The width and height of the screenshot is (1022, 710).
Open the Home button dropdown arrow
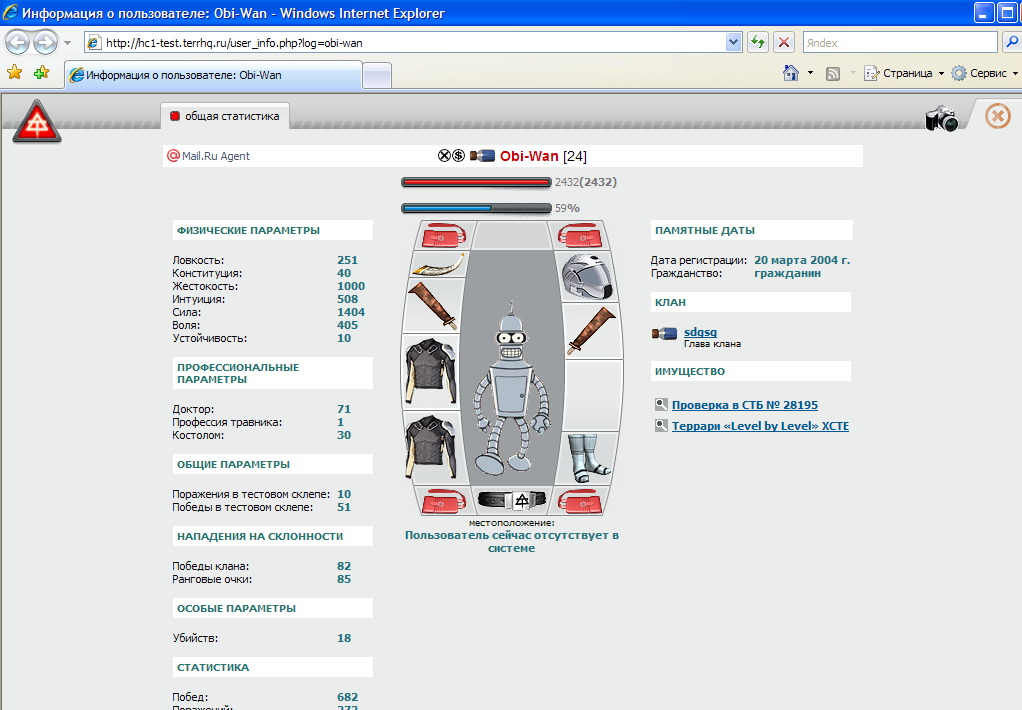tap(810, 73)
